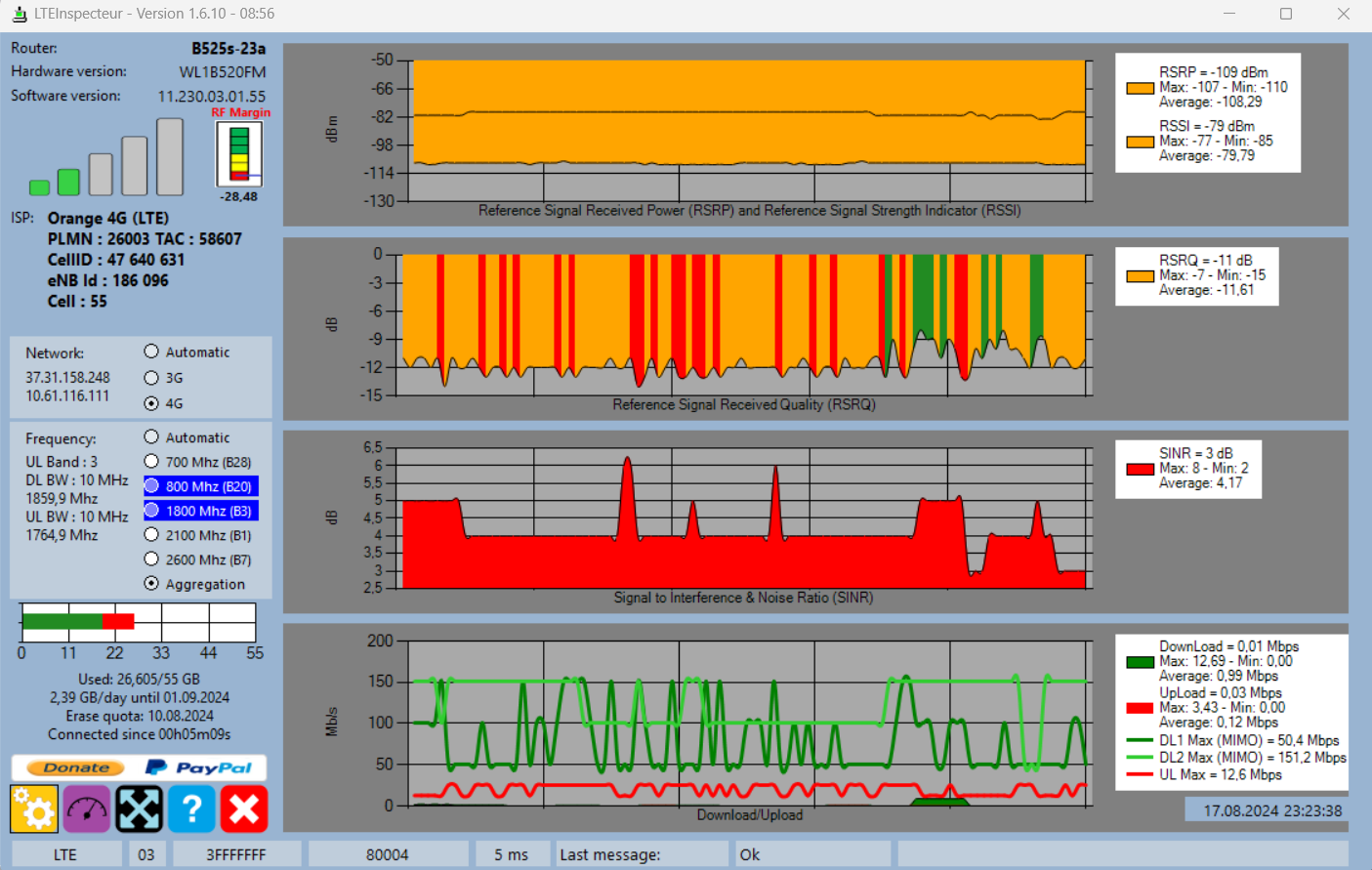Open help via the question mark icon

click(x=191, y=809)
